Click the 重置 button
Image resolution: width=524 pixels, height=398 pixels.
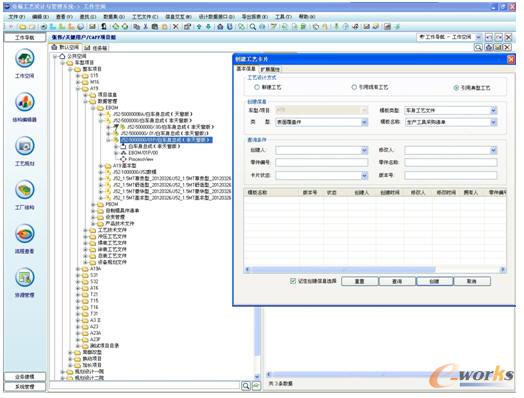[x=360, y=281]
